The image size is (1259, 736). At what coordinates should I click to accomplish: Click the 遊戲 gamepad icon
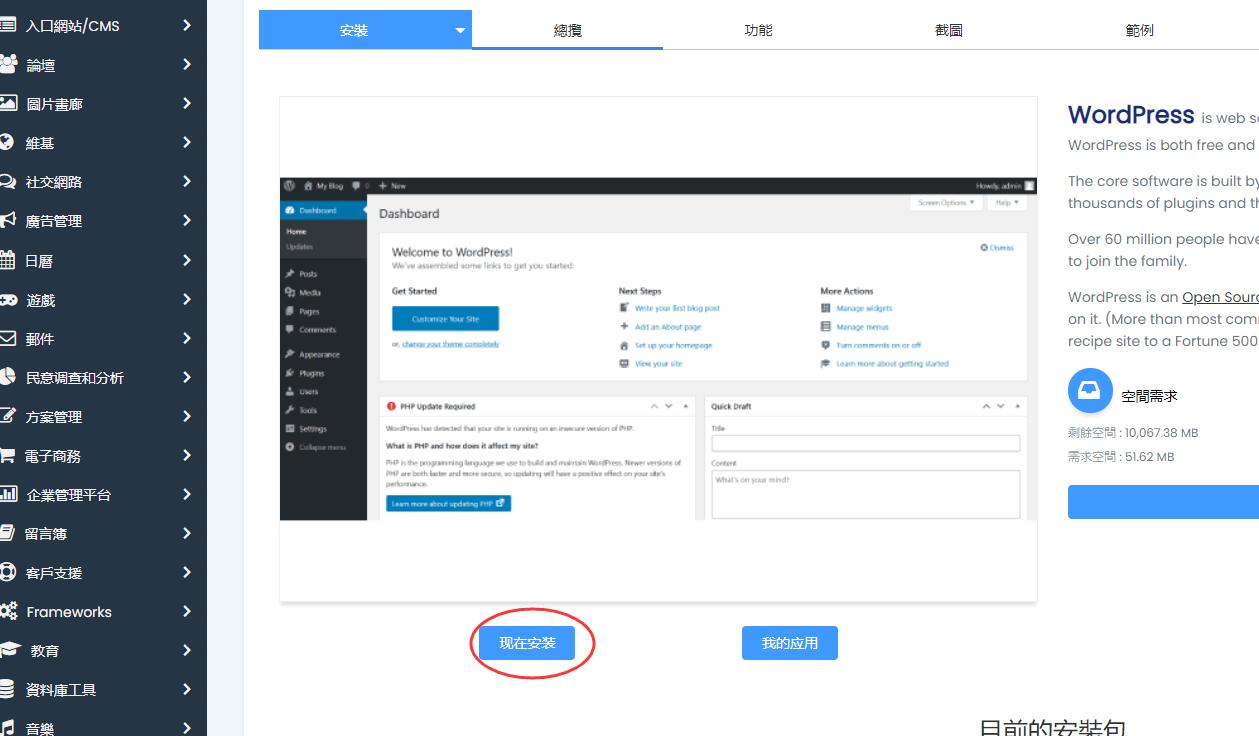tap(8, 299)
